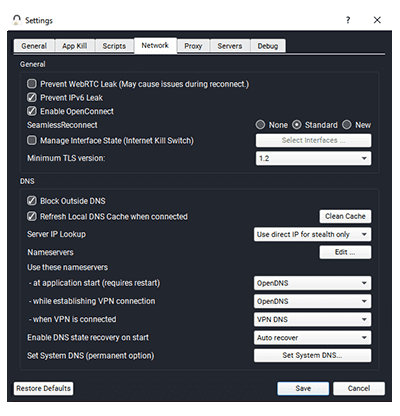Choose New SeamlessReconnect radio option

347,125
